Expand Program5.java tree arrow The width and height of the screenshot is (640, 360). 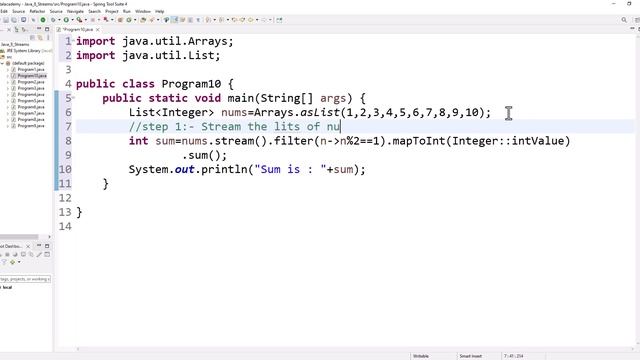coord(7,101)
